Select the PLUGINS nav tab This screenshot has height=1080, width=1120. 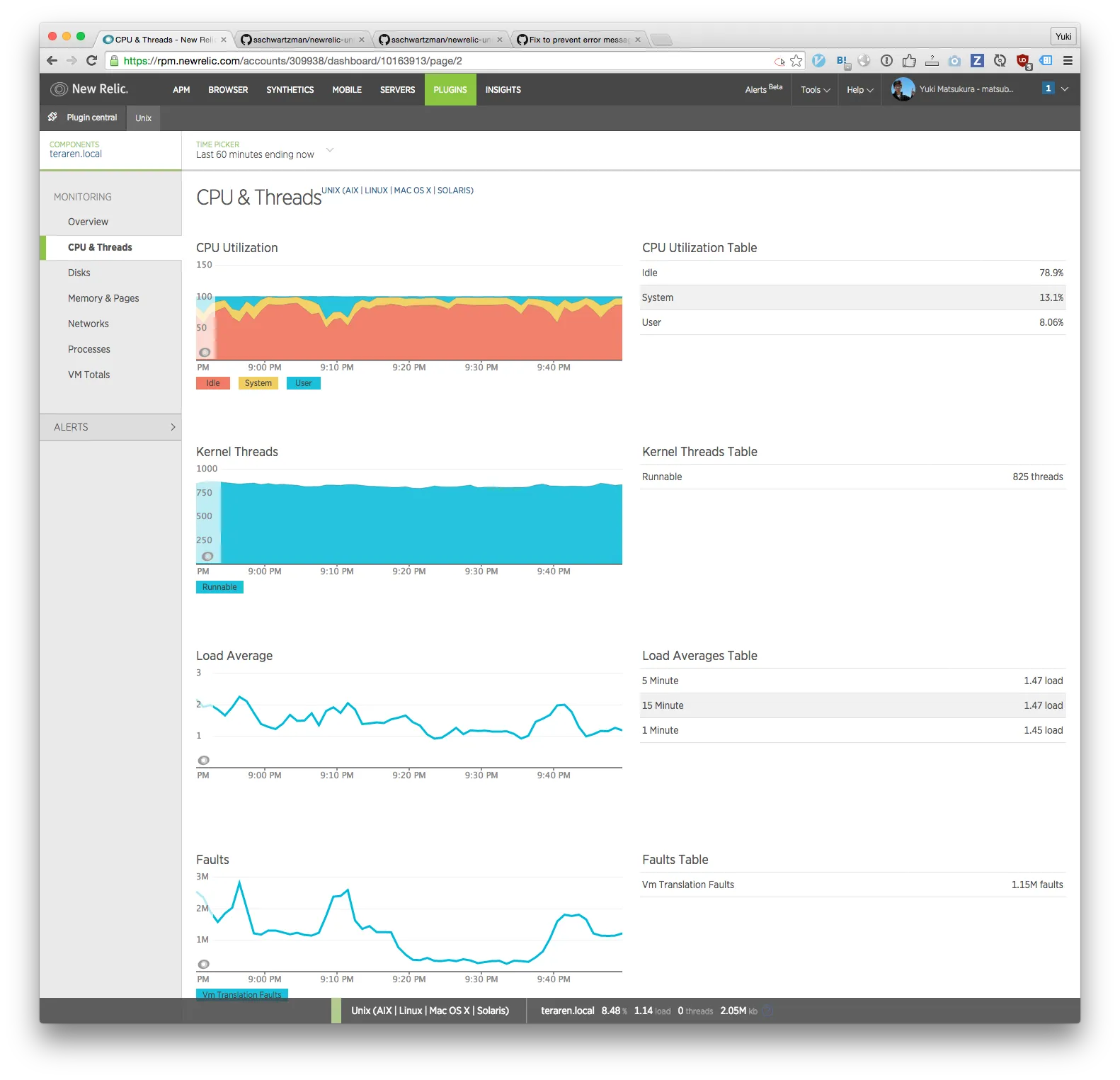pyautogui.click(x=450, y=90)
